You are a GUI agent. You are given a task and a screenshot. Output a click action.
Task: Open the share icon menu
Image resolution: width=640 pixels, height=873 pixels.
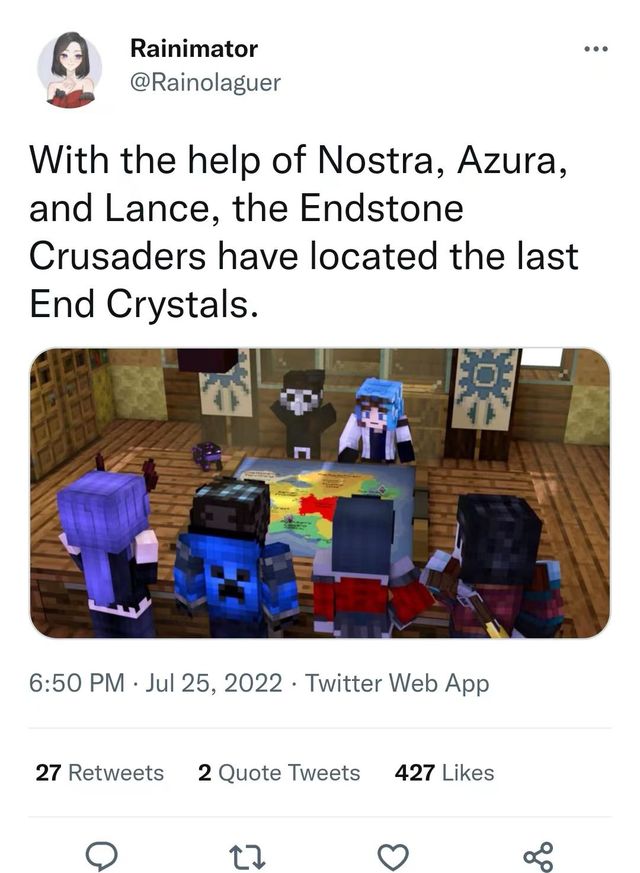tap(539, 857)
